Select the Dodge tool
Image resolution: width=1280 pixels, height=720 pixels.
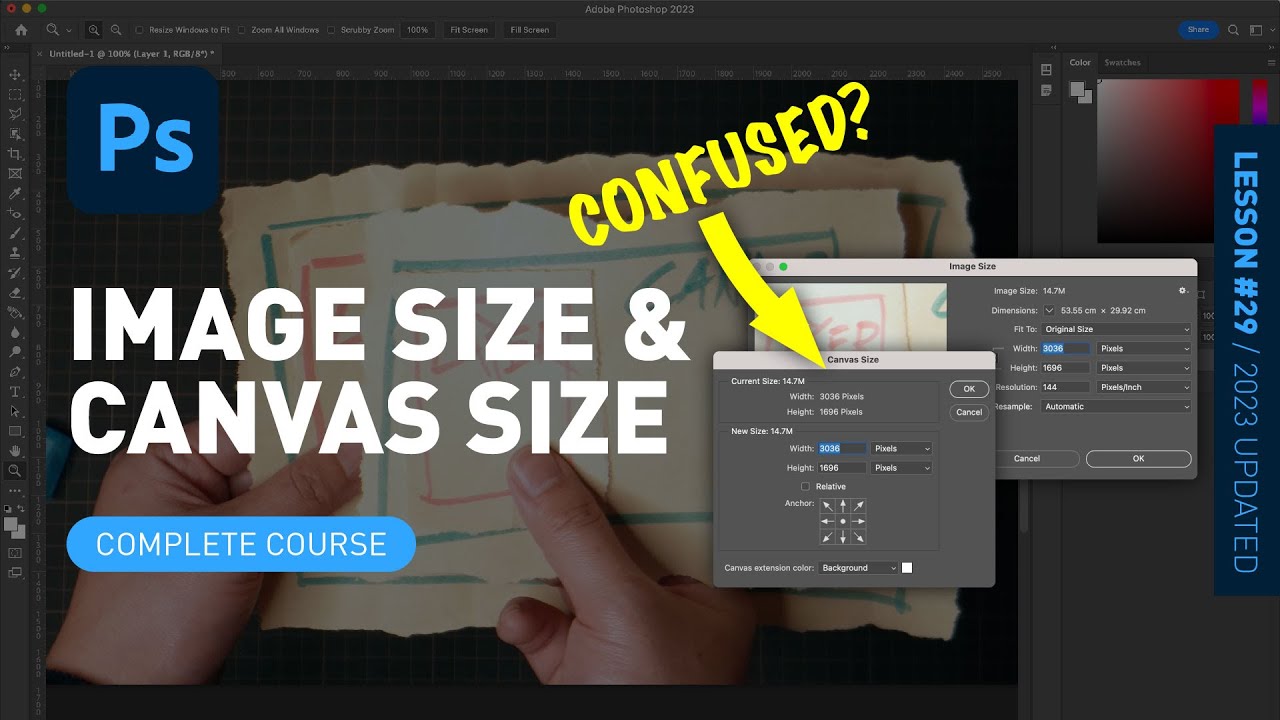click(15, 352)
